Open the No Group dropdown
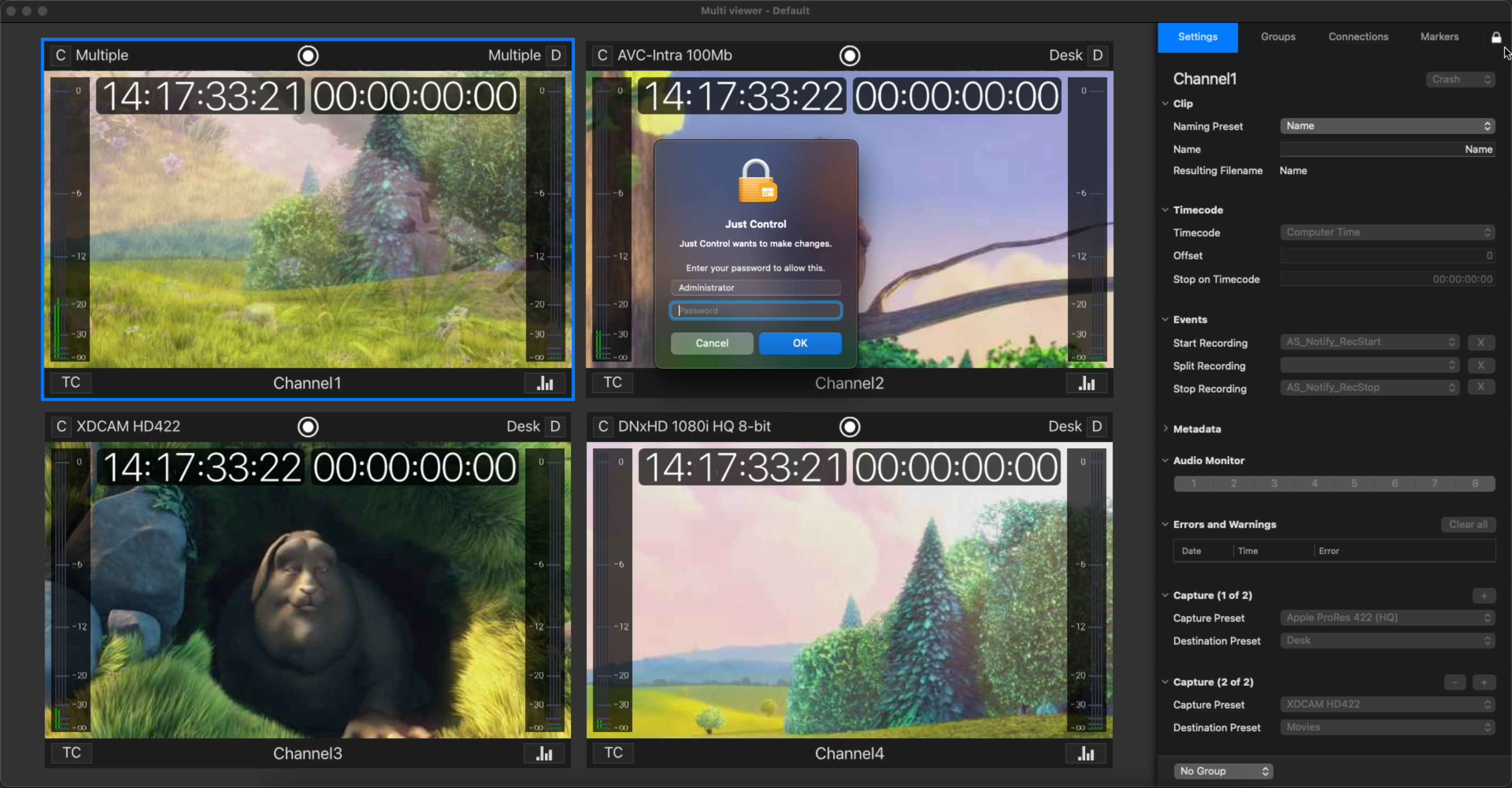This screenshot has width=1512, height=788. [x=1223, y=771]
